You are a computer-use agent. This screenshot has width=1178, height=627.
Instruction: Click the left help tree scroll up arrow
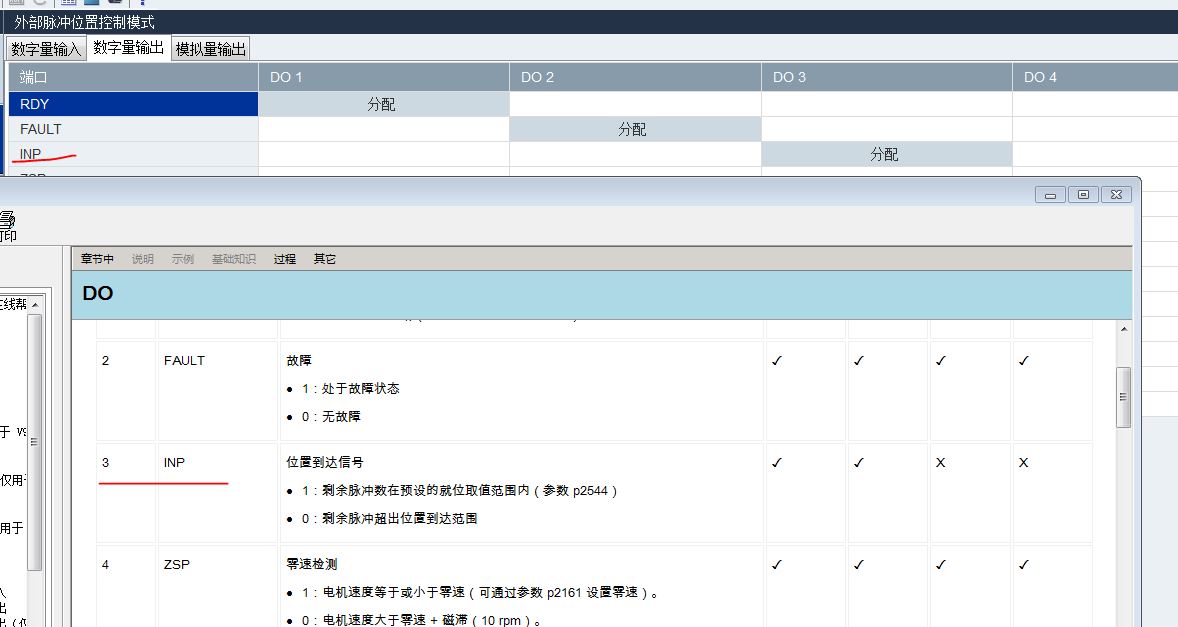coord(35,305)
